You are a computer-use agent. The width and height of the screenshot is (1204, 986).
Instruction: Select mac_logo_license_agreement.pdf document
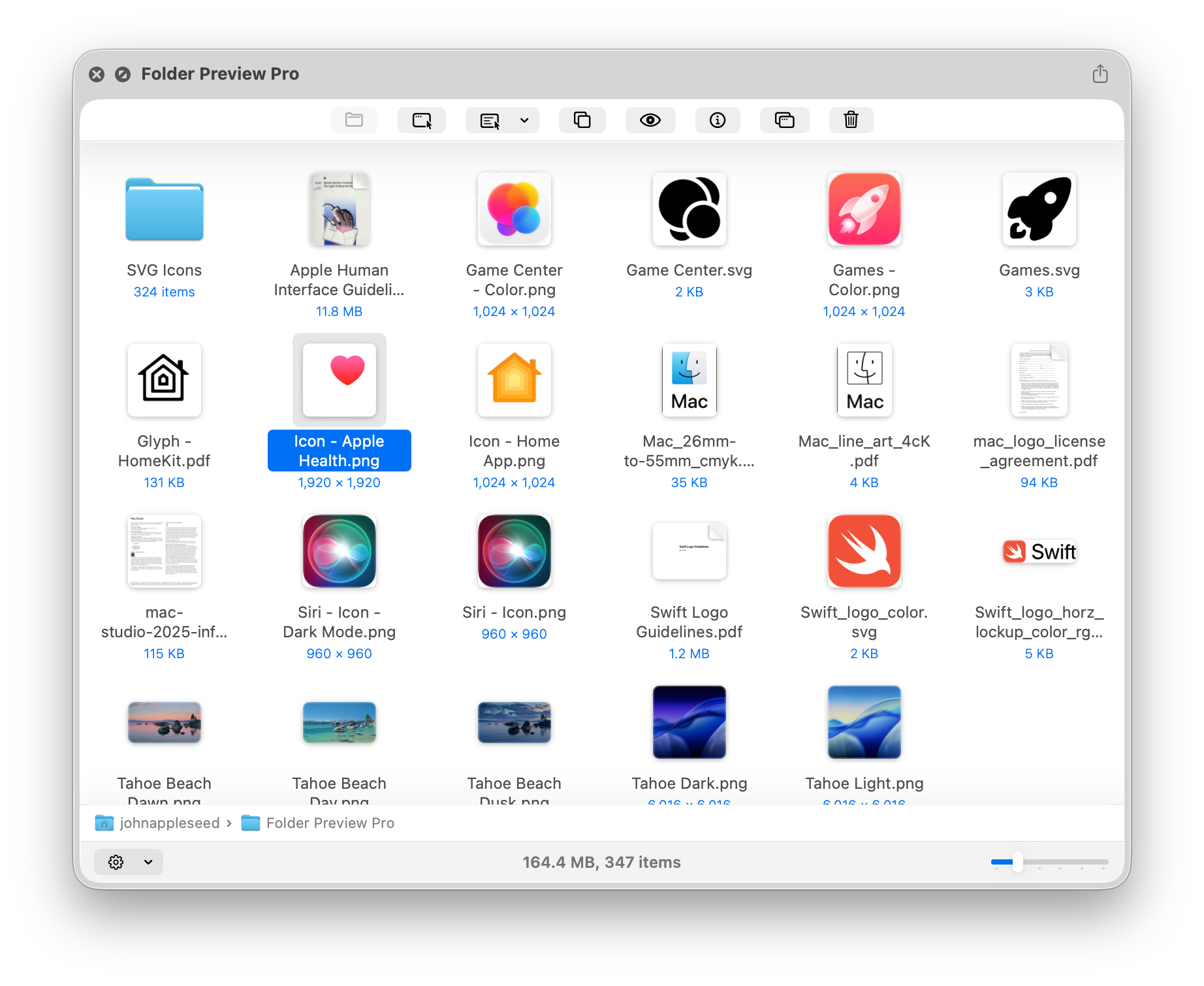[1039, 380]
